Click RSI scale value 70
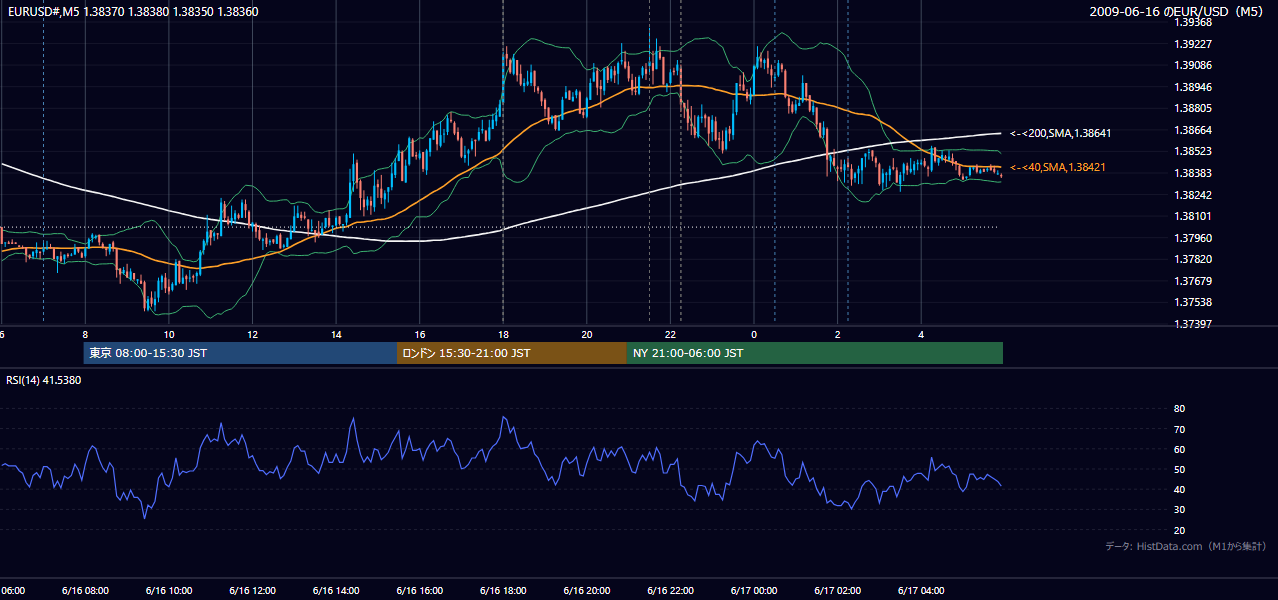 [x=1179, y=429]
